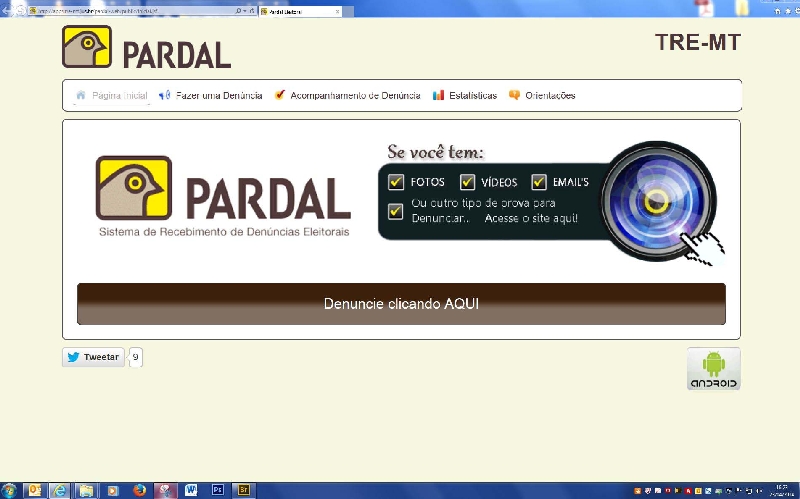Open Photoshop from the taskbar
800x499 pixels.
click(217, 490)
